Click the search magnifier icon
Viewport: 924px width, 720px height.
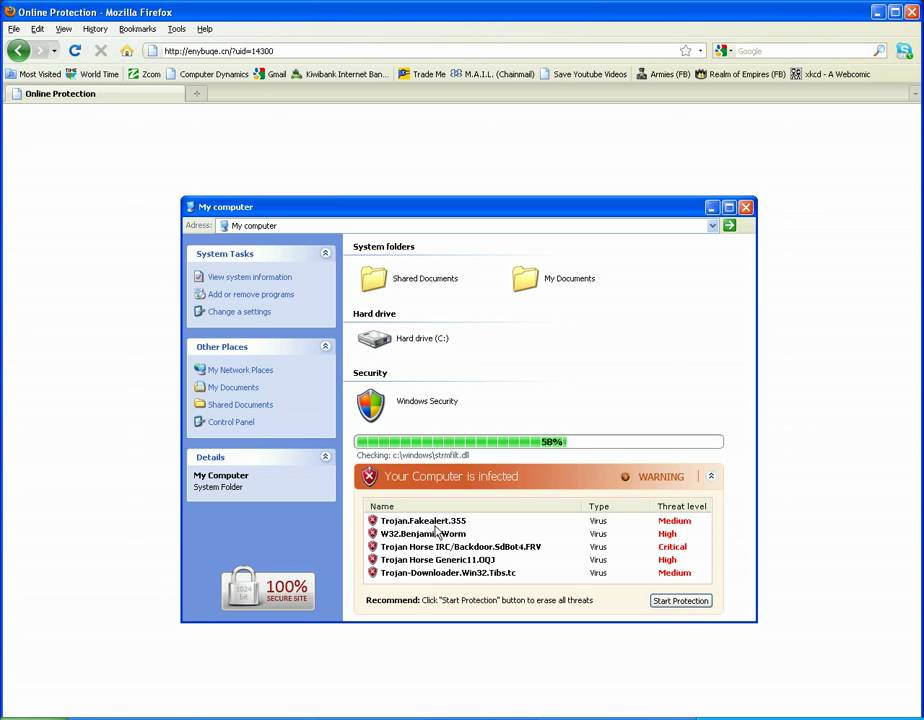879,51
